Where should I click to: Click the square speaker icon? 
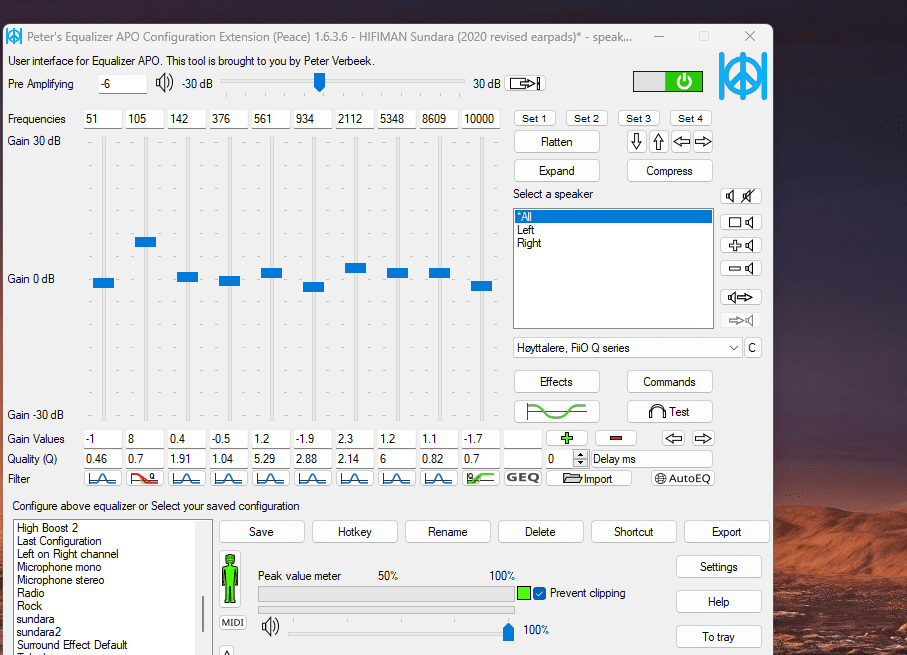(x=740, y=222)
